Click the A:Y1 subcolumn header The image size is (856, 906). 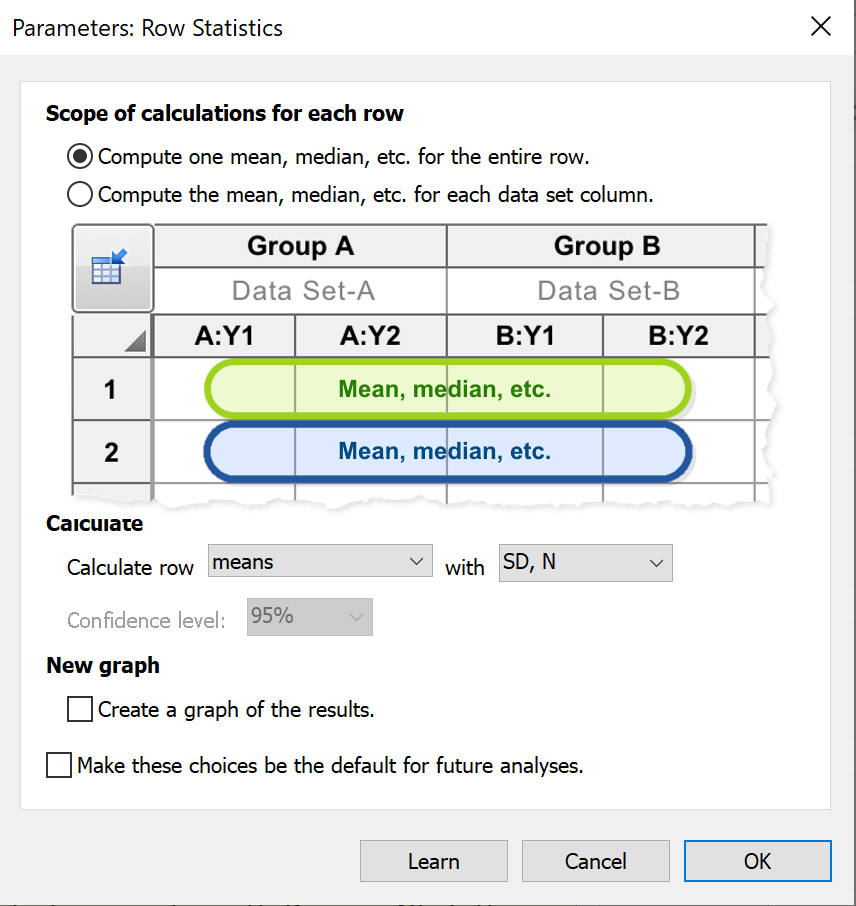pyautogui.click(x=224, y=336)
